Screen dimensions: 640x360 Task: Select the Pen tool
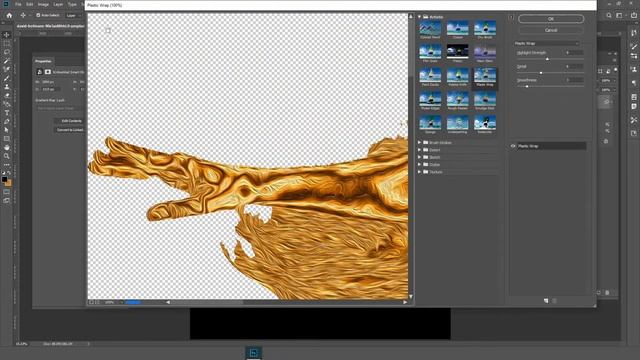pos(7,121)
